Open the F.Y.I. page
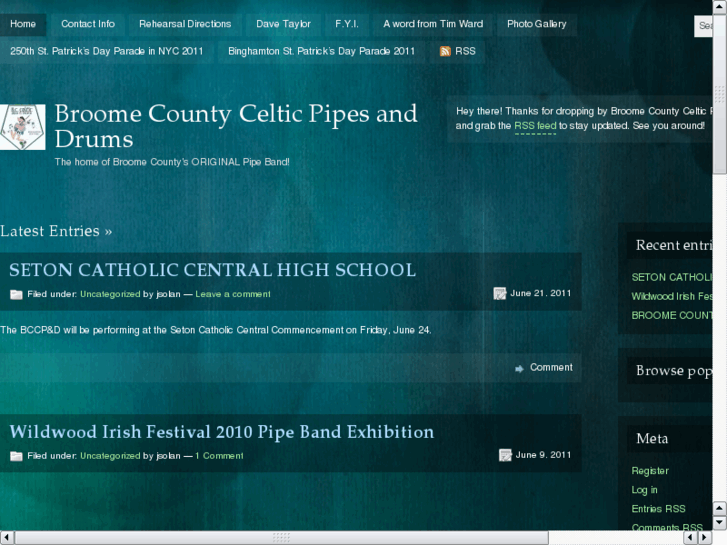This screenshot has height=545, width=727. (347, 24)
